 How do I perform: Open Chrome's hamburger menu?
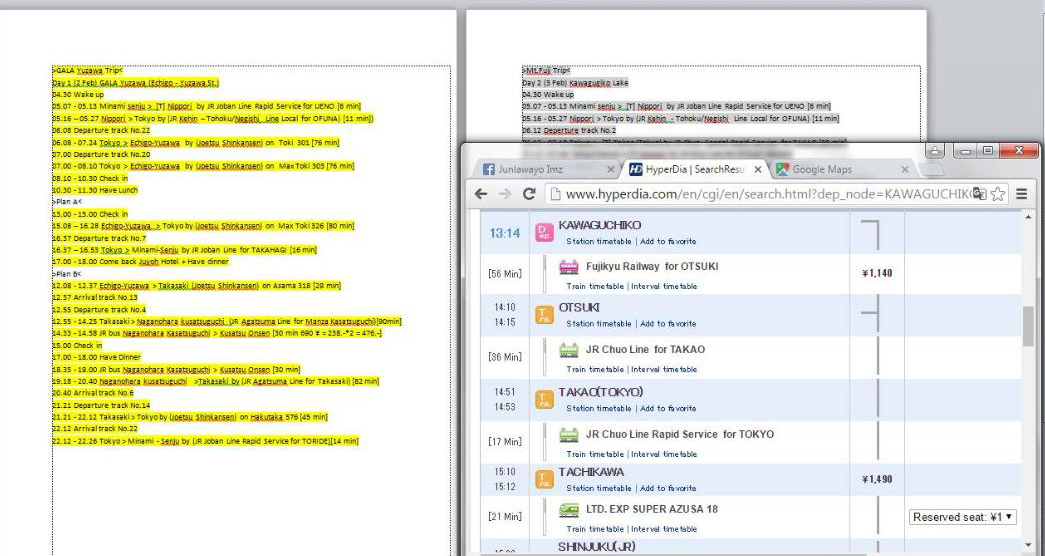[1021, 194]
